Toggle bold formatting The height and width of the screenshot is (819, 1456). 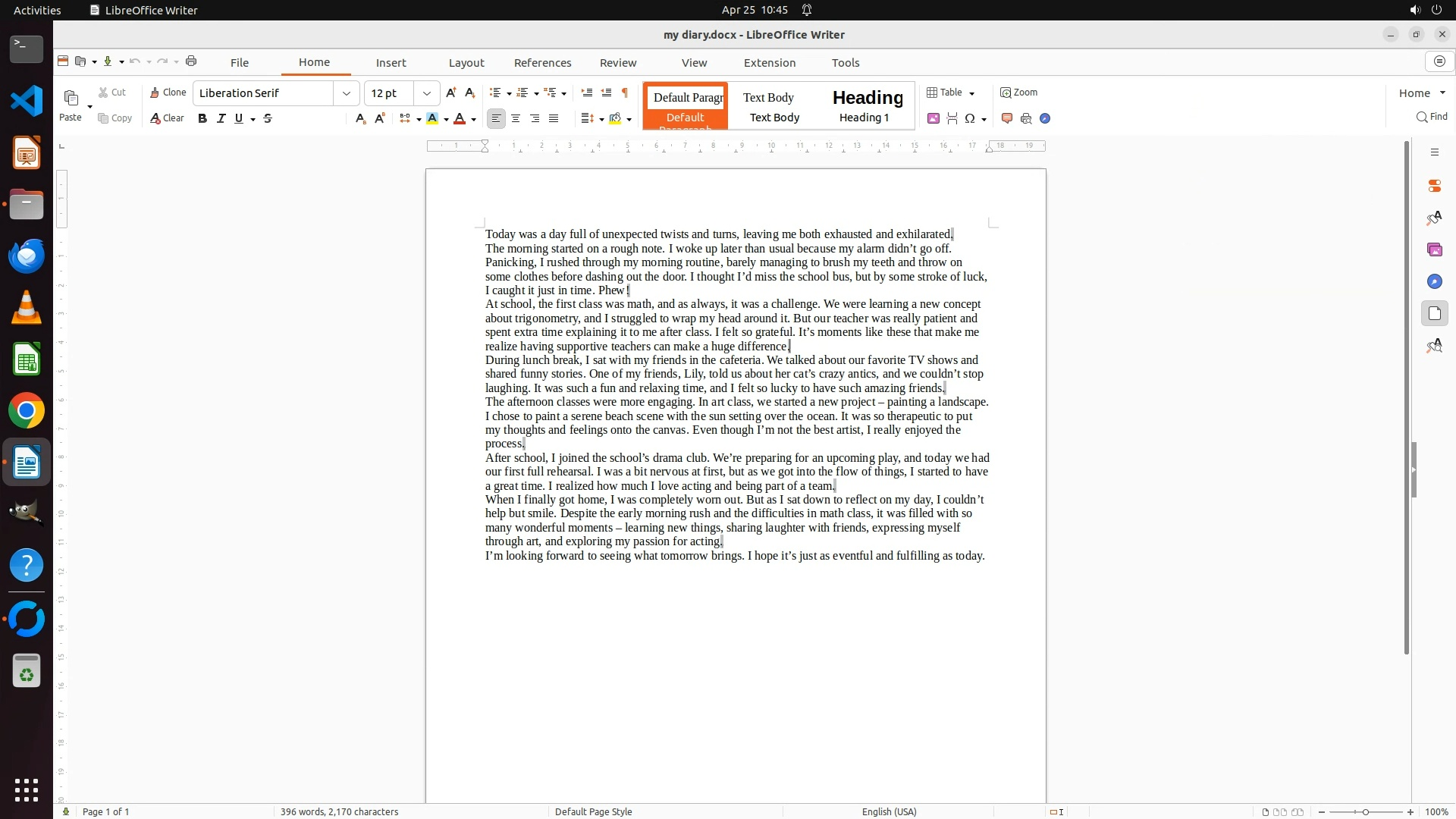point(202,118)
